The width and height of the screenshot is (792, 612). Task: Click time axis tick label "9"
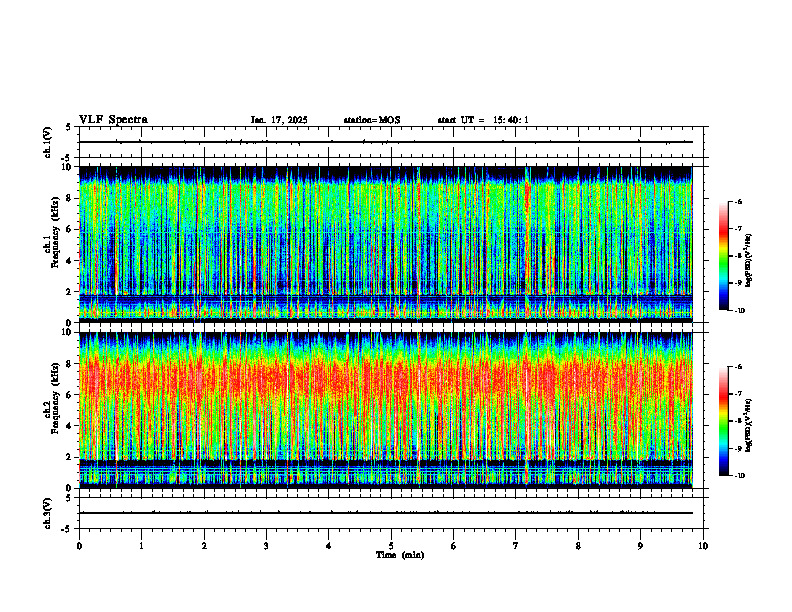[640, 546]
